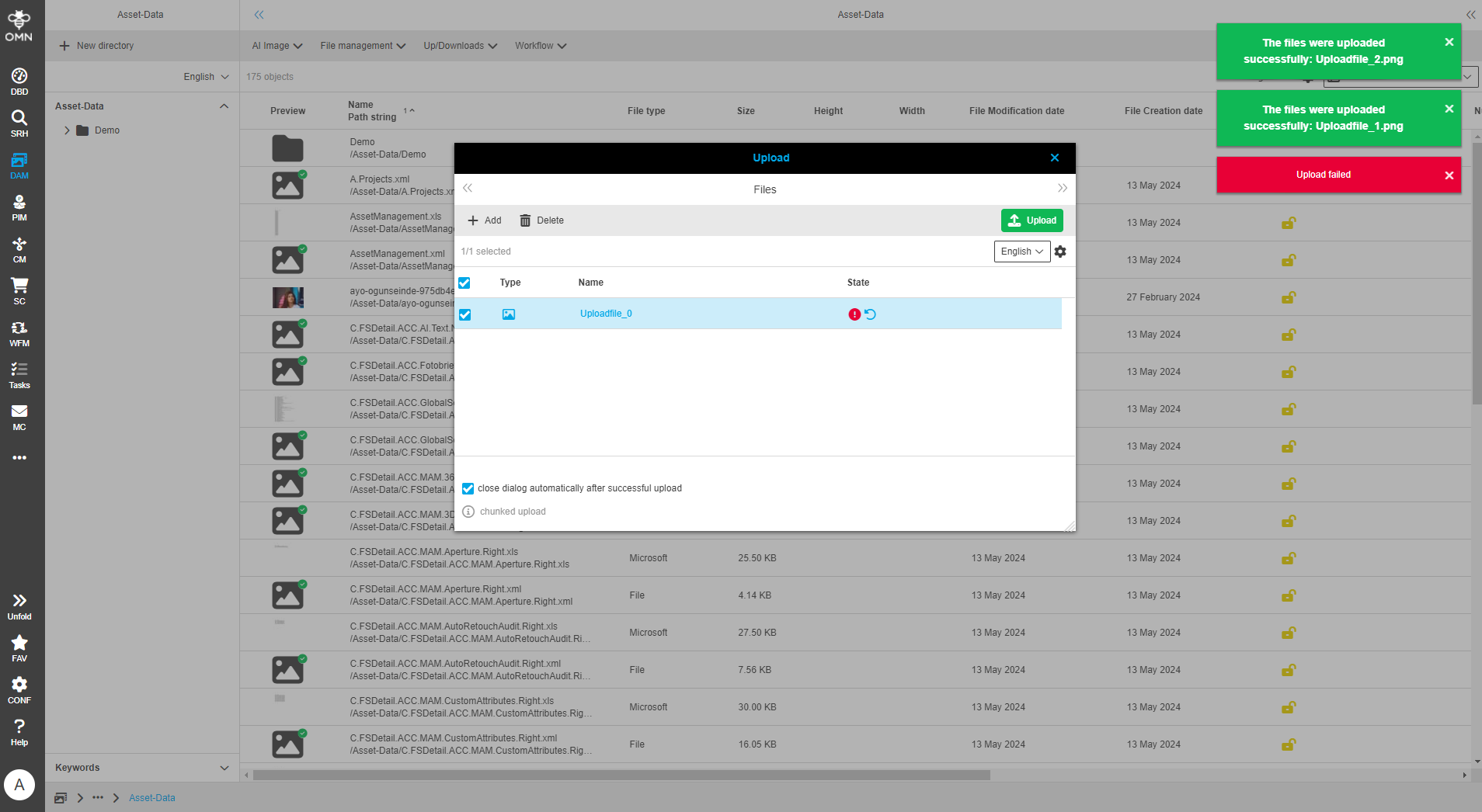
Task: Open the DAM module in sidebar
Action: click(19, 165)
